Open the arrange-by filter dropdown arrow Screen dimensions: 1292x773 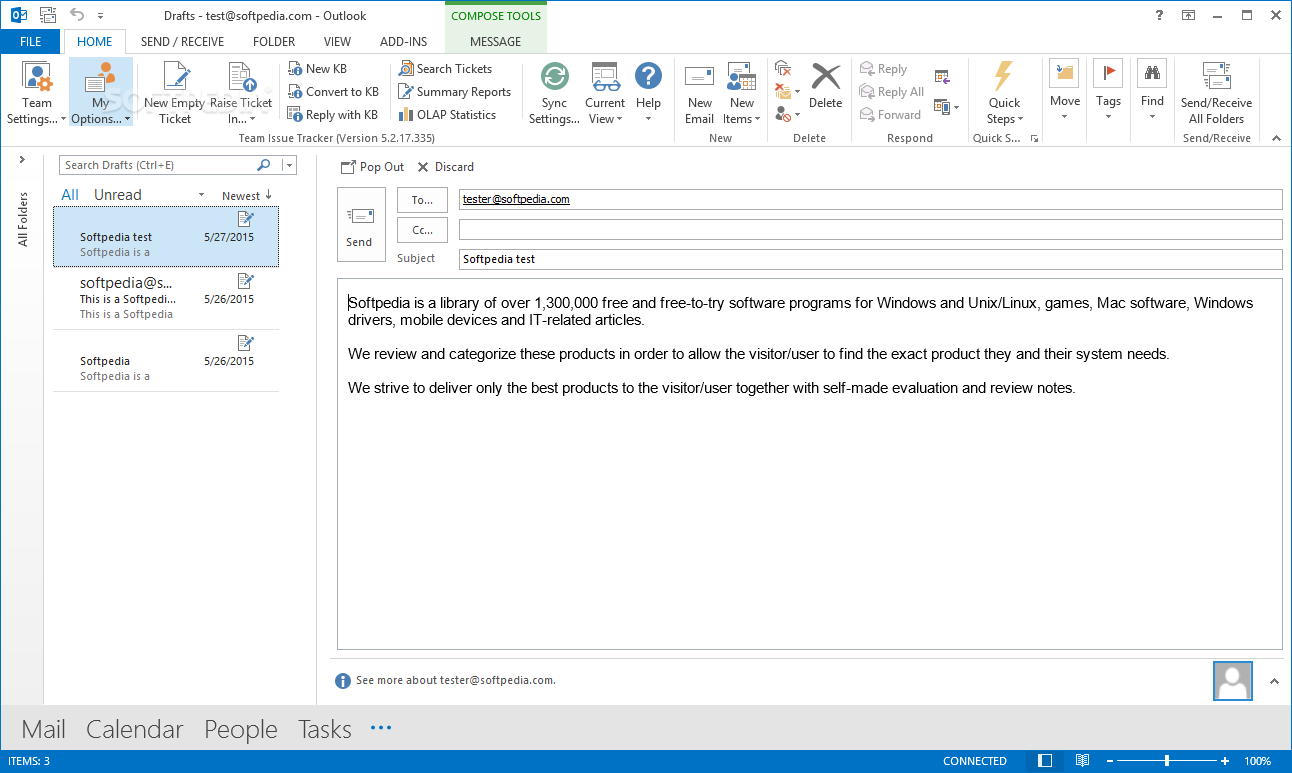point(202,196)
